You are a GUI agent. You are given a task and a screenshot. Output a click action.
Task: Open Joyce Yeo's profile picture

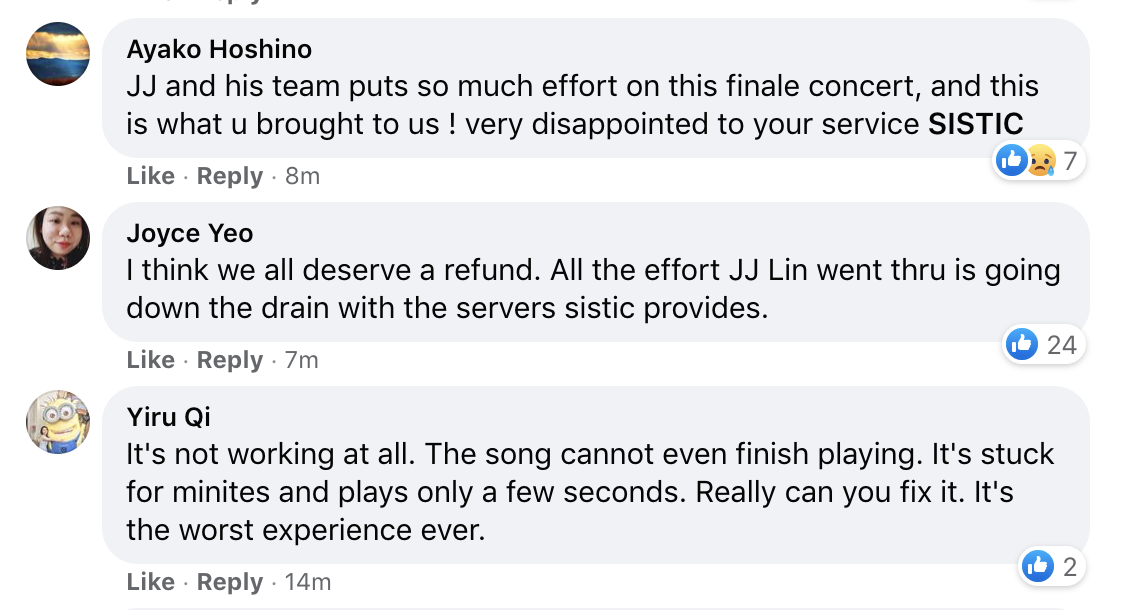pos(58,238)
